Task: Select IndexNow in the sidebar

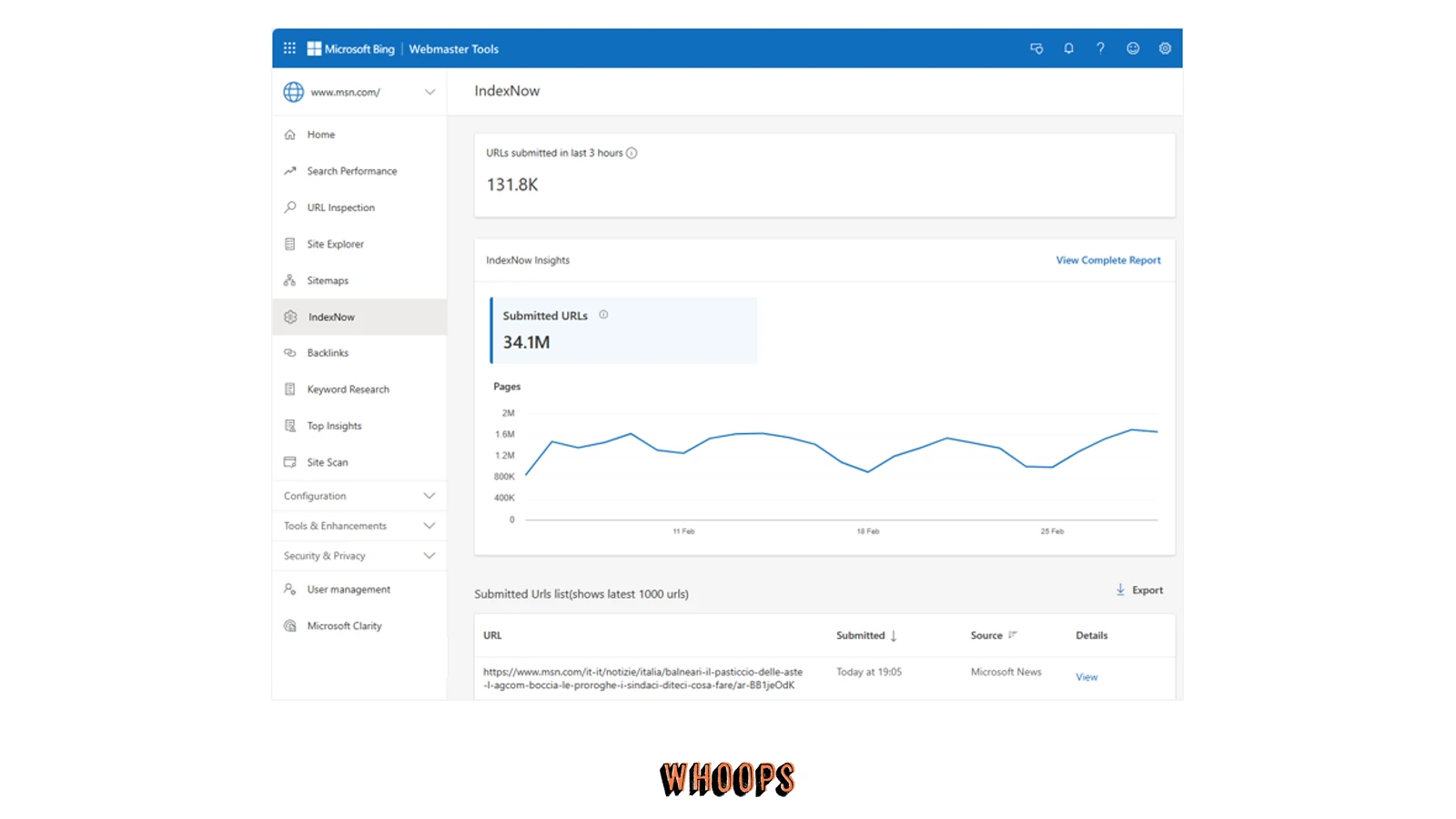Action: coord(359,317)
